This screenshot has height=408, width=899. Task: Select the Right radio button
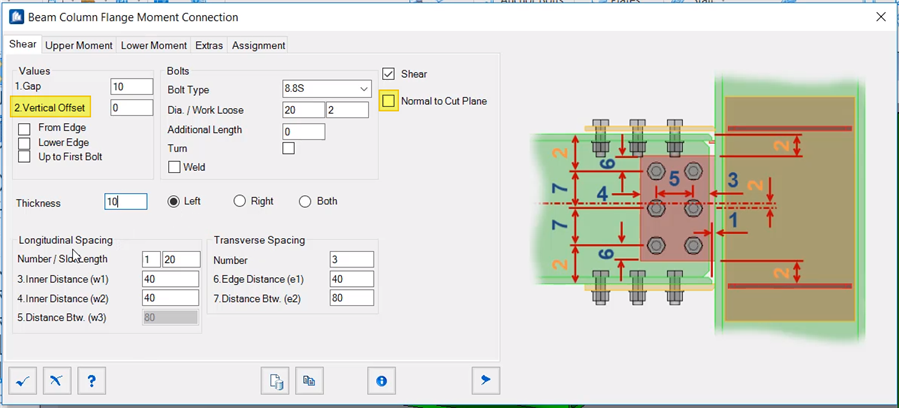click(239, 201)
